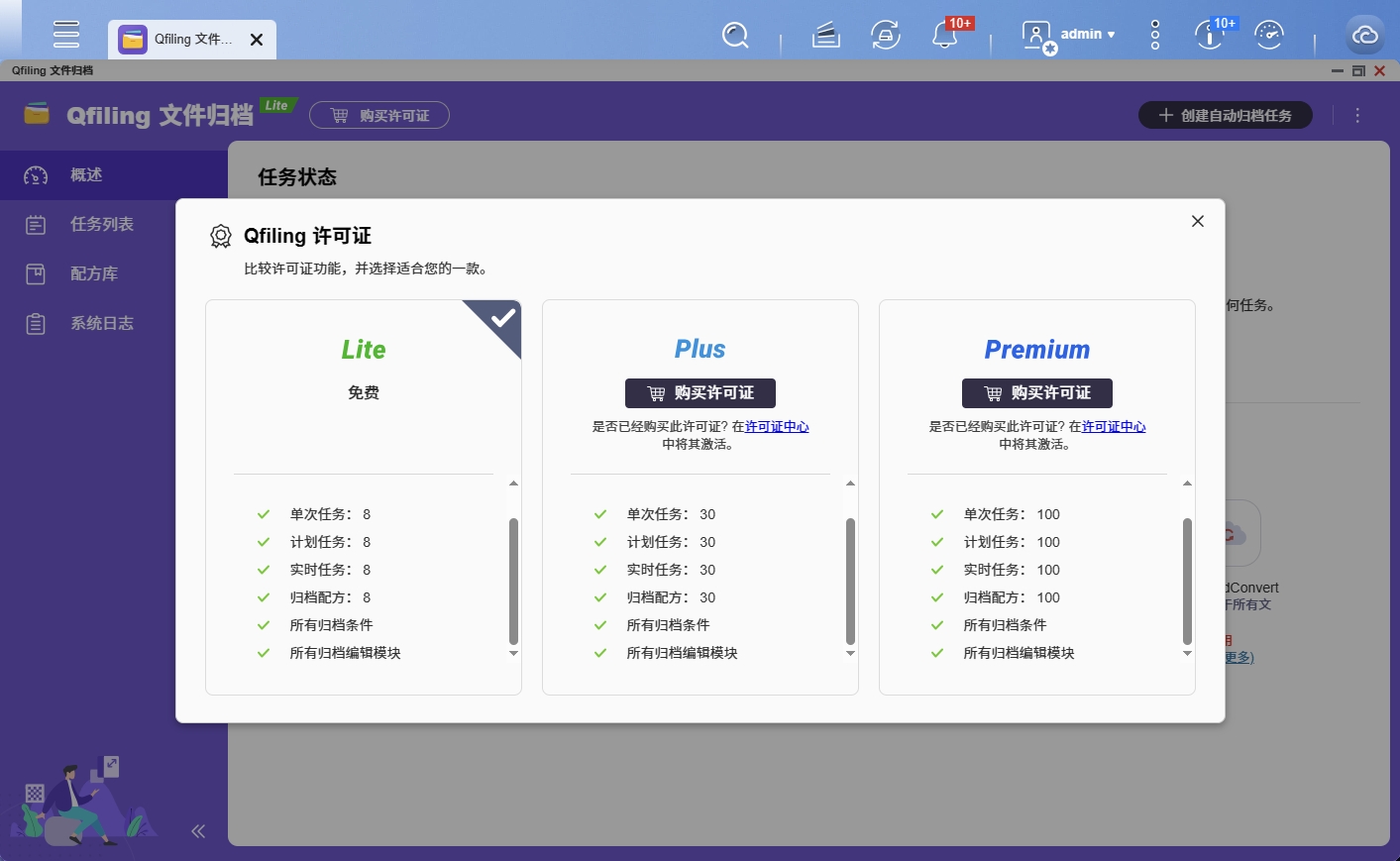The height and width of the screenshot is (861, 1400).
Task: Click the Plus feature list scrollbar thumb
Action: tap(850, 582)
